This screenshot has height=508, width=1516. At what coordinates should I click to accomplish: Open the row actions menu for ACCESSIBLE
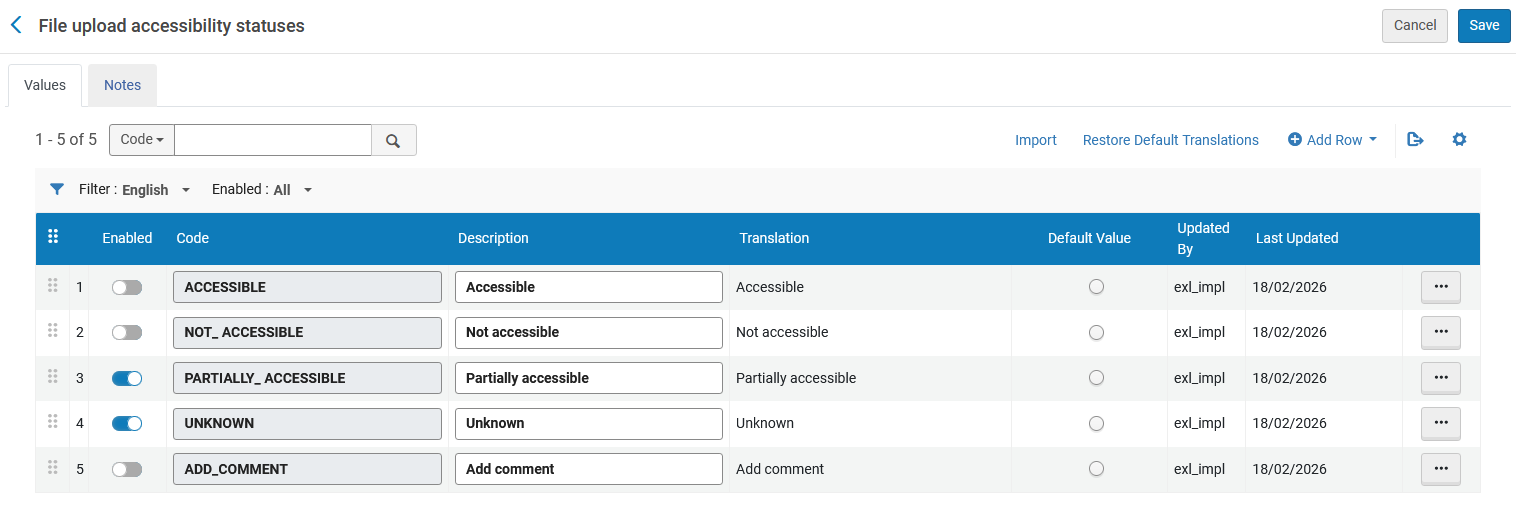1441,287
